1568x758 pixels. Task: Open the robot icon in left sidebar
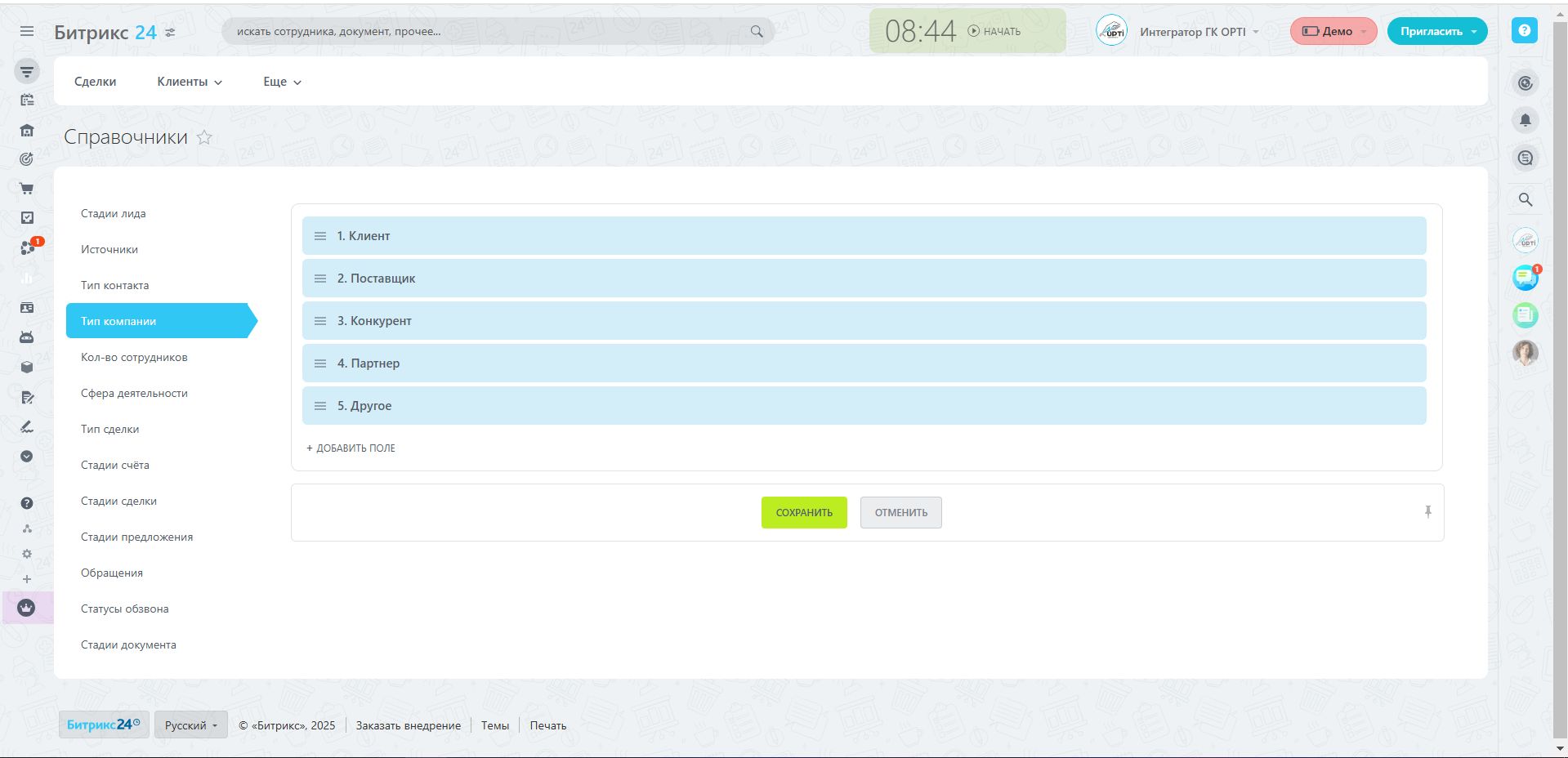27,337
